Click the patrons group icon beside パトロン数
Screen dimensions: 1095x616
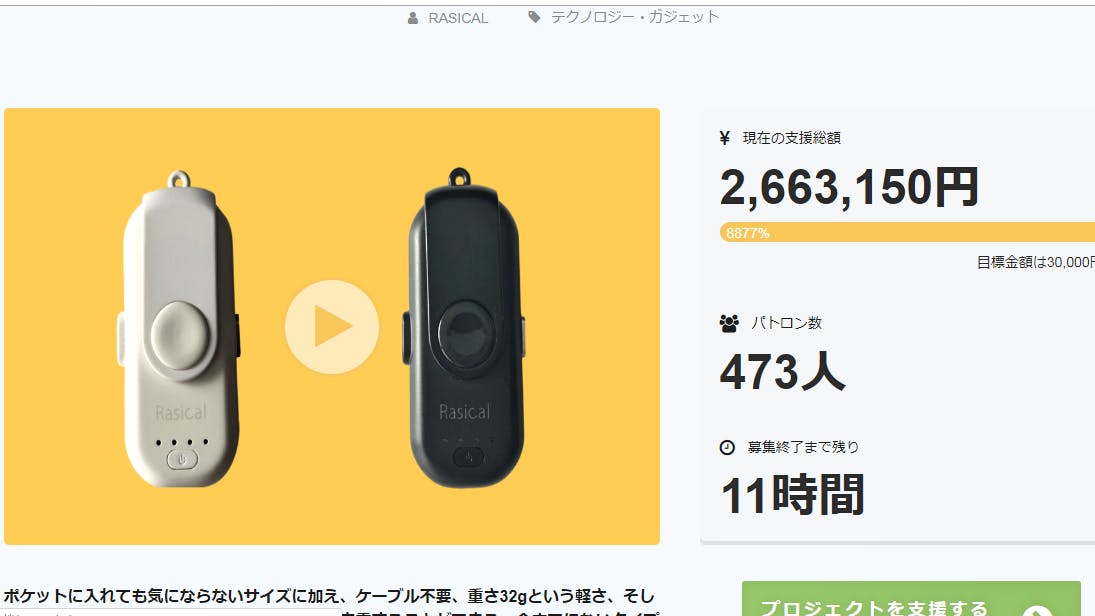[x=729, y=323]
